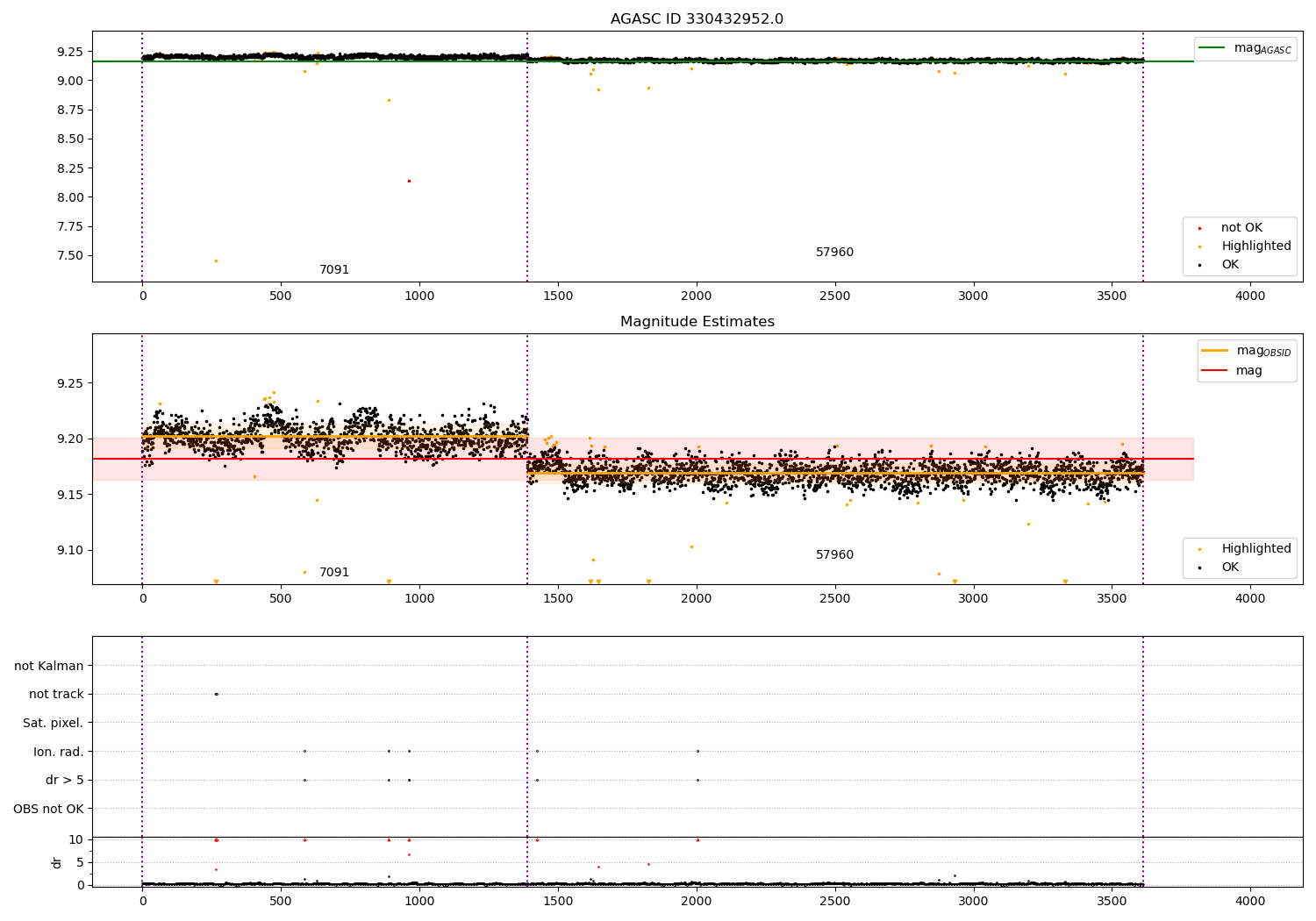
Task: Click the "OBS not OK" row label
Action: (48, 809)
